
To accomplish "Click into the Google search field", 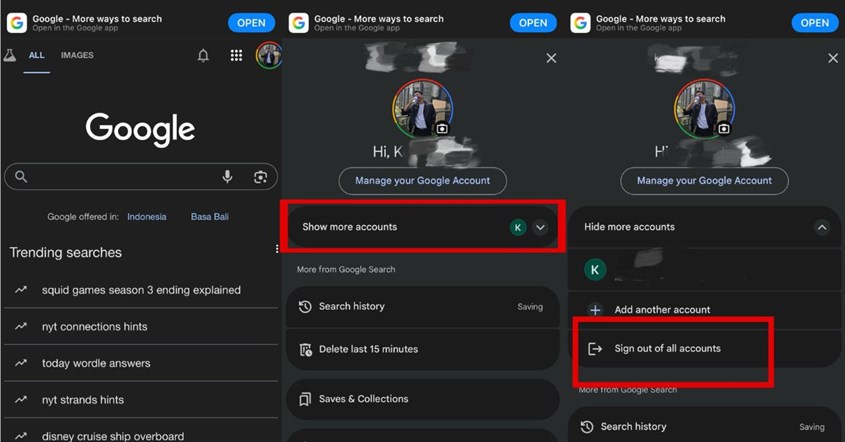I will pyautogui.click(x=141, y=177).
